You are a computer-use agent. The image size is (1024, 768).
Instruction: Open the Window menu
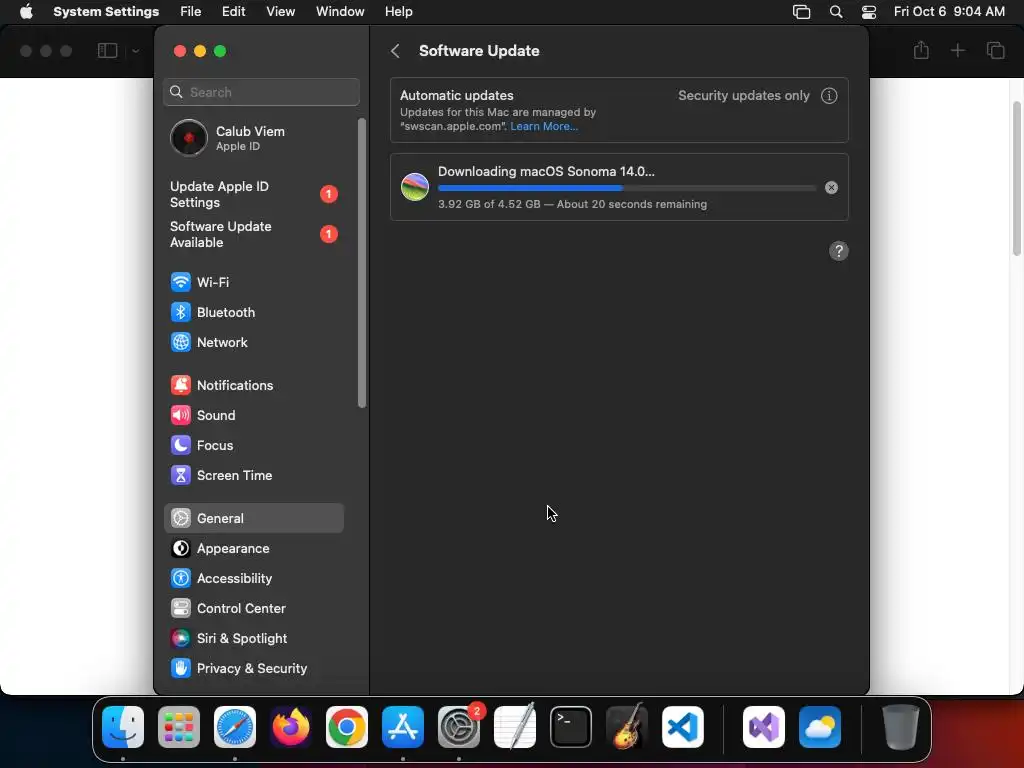point(340,12)
